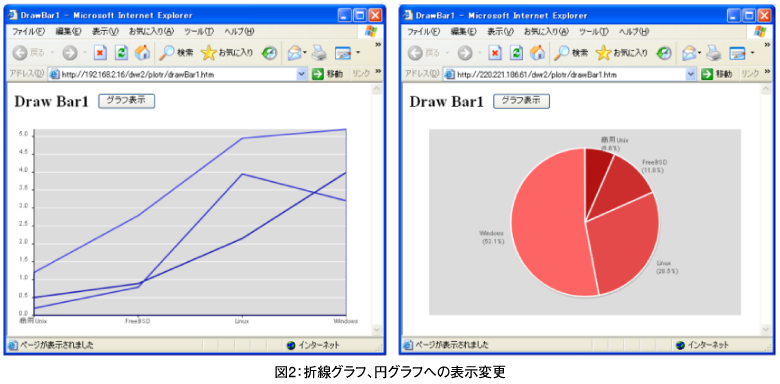Click Refresh icon in left browser toolbar
The width and height of the screenshot is (780, 384).
pos(121,53)
